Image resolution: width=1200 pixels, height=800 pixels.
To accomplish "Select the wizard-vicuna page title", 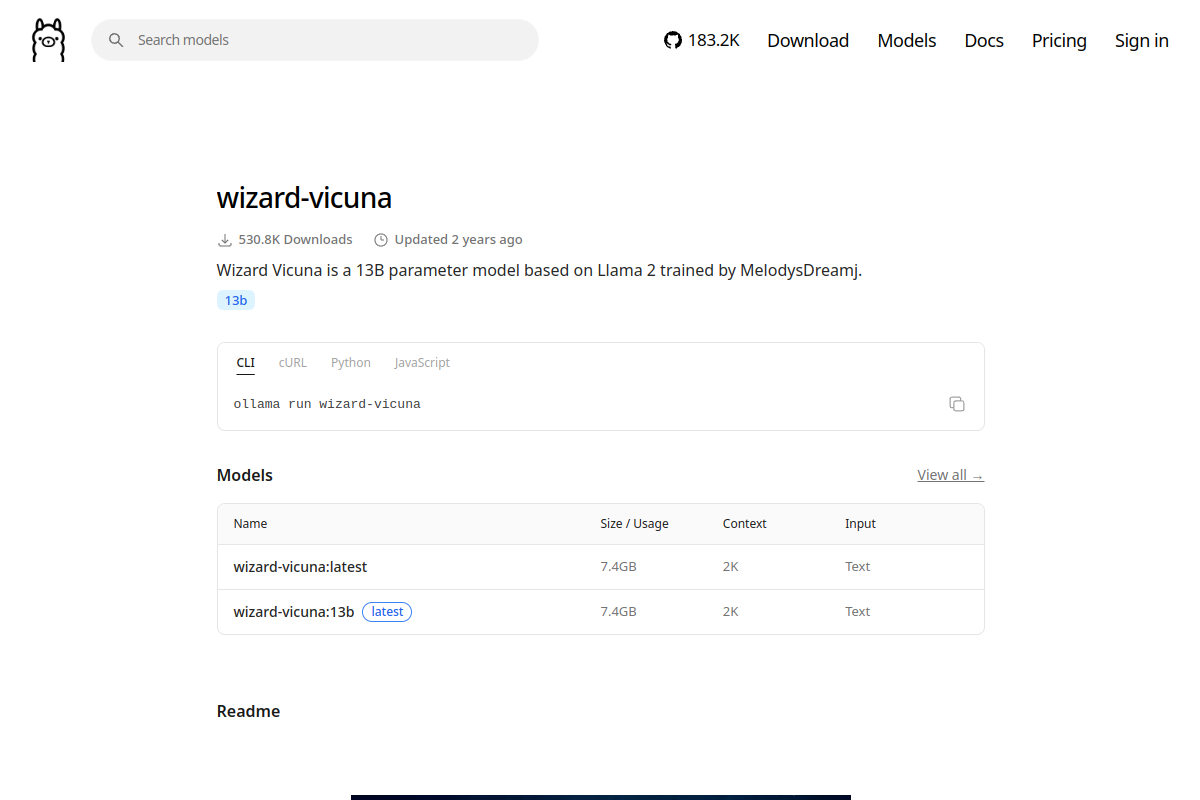I will tap(304, 197).
